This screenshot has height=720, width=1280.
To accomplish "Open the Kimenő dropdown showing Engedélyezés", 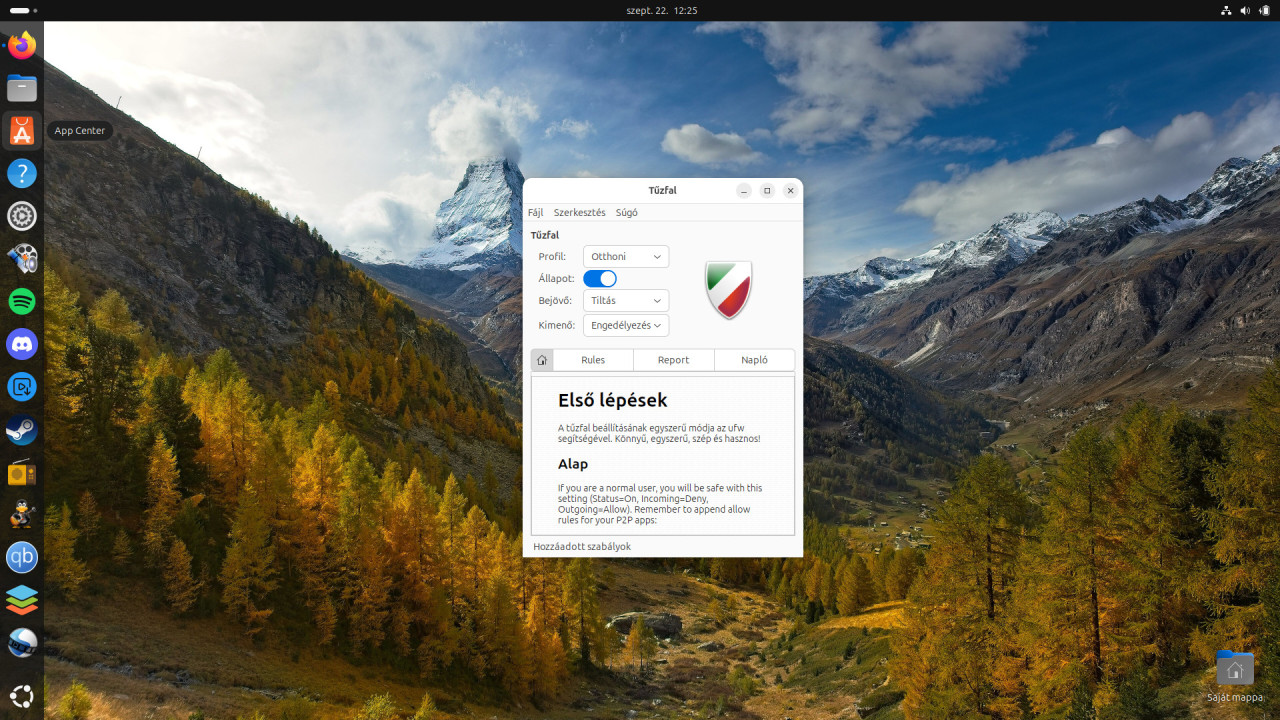I will point(626,325).
